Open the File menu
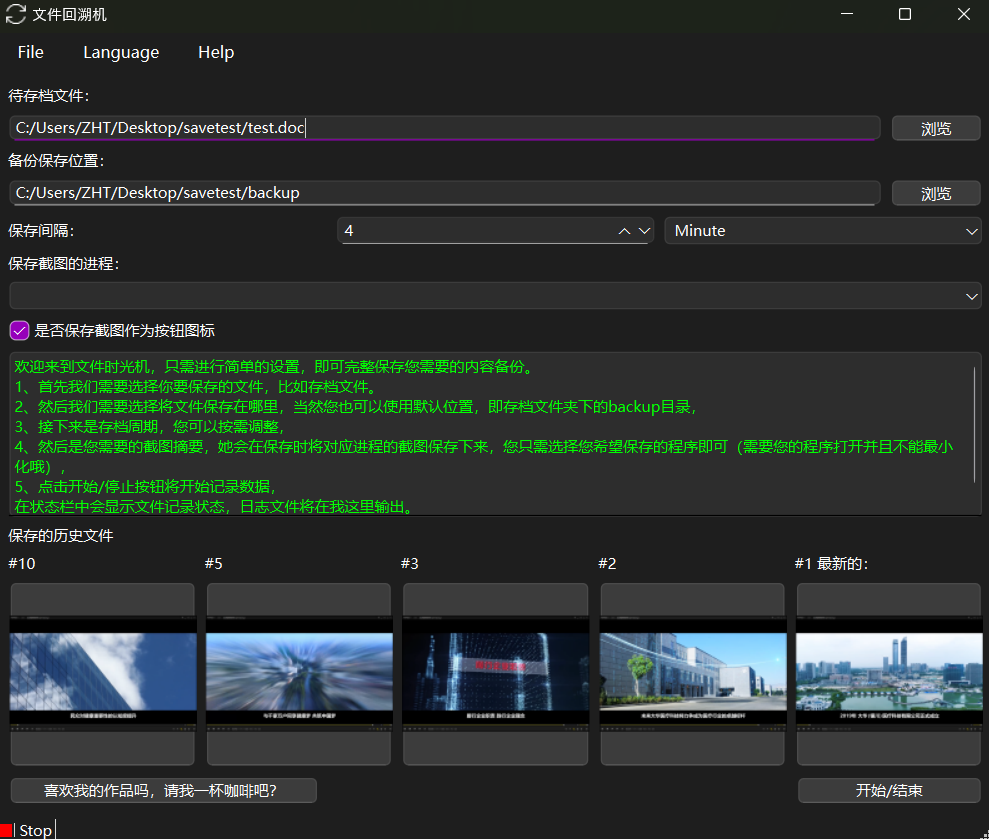Viewport: 989px width, 839px height. click(30, 52)
